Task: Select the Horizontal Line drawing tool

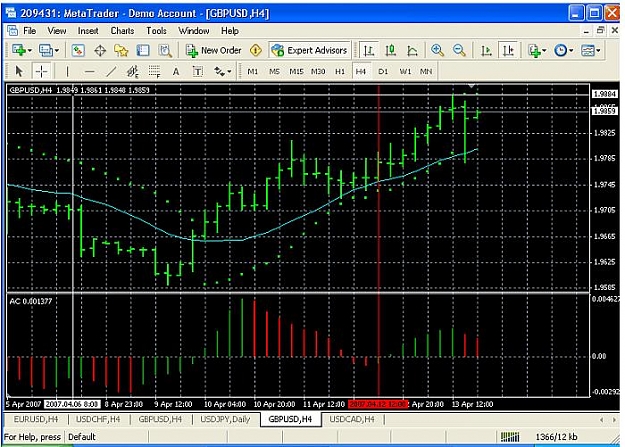Action: [89, 71]
